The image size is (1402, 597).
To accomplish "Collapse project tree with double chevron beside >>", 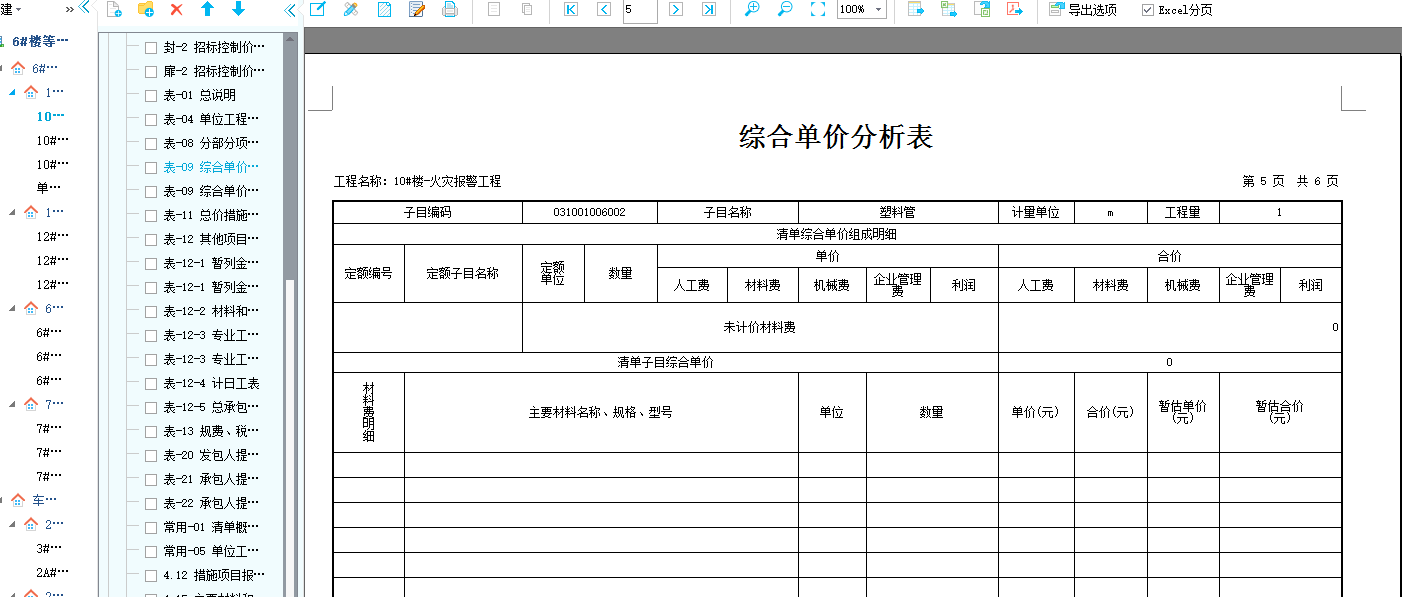I will click(x=84, y=9).
